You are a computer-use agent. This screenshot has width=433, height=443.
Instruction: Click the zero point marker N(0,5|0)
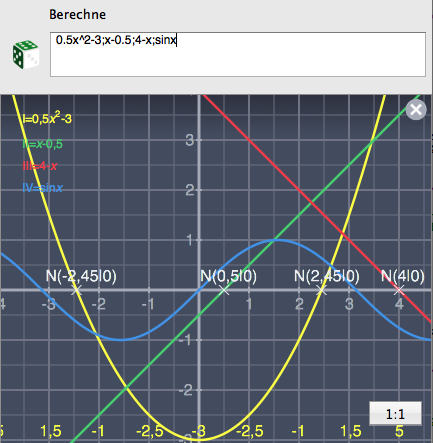(225, 290)
